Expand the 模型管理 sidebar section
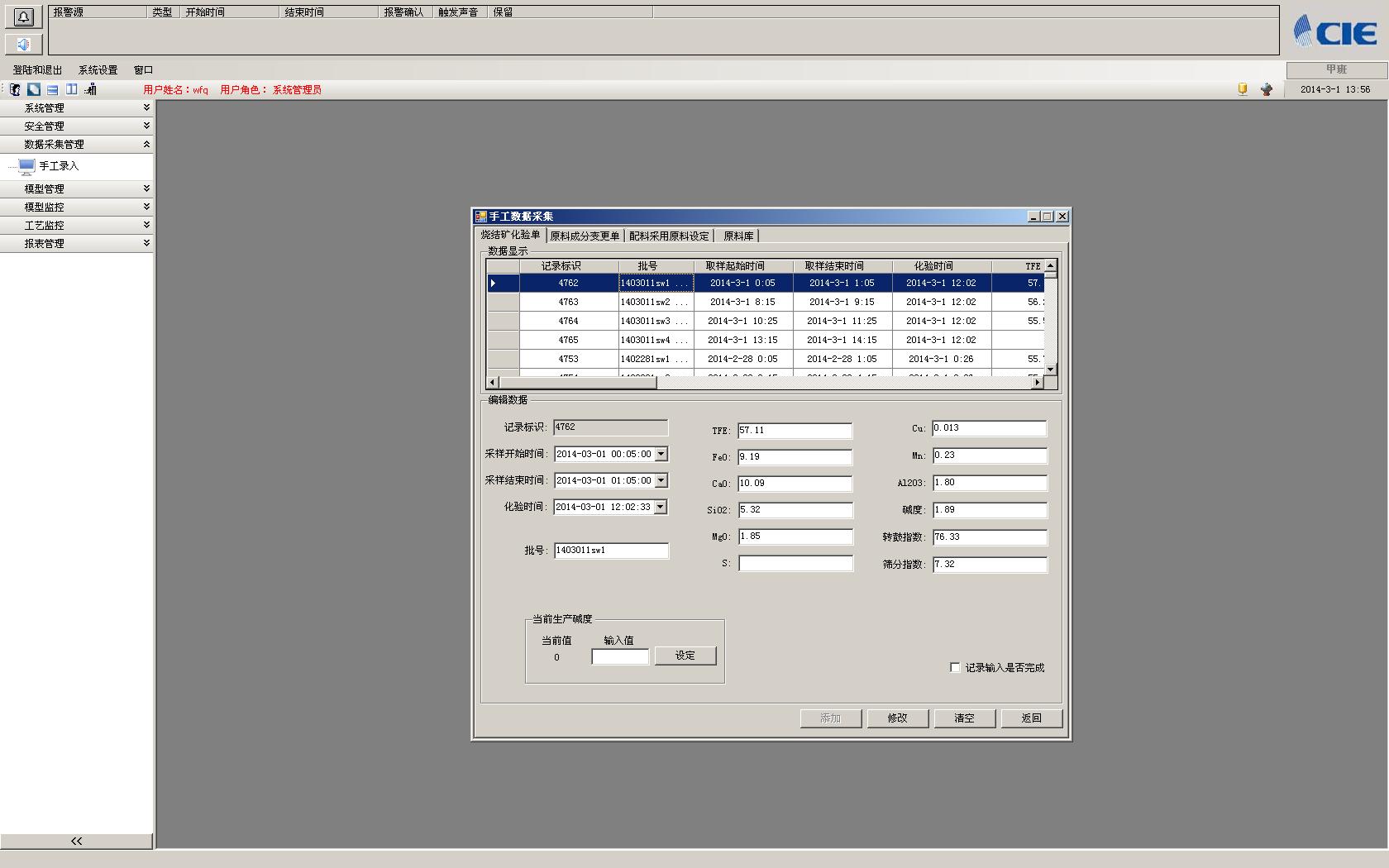The image size is (1389, 868). pyautogui.click(x=76, y=188)
